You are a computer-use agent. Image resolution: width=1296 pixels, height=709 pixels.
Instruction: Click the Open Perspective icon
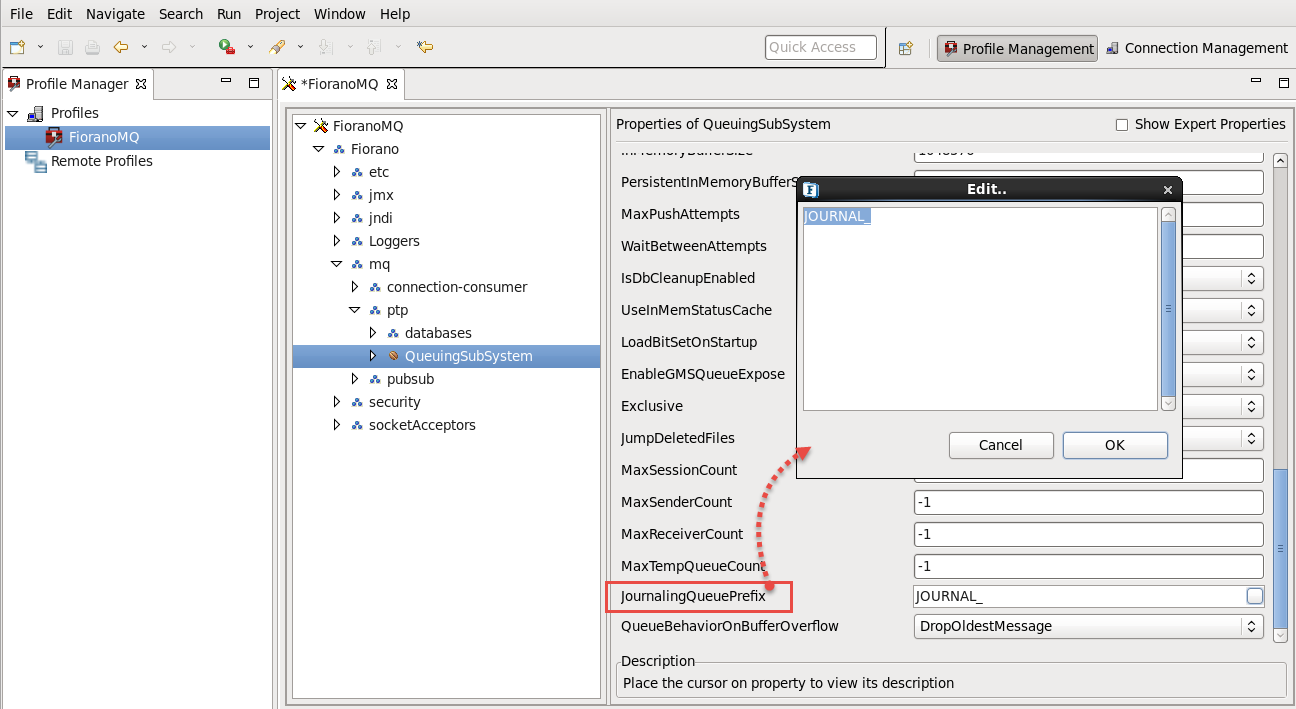pyautogui.click(x=905, y=48)
